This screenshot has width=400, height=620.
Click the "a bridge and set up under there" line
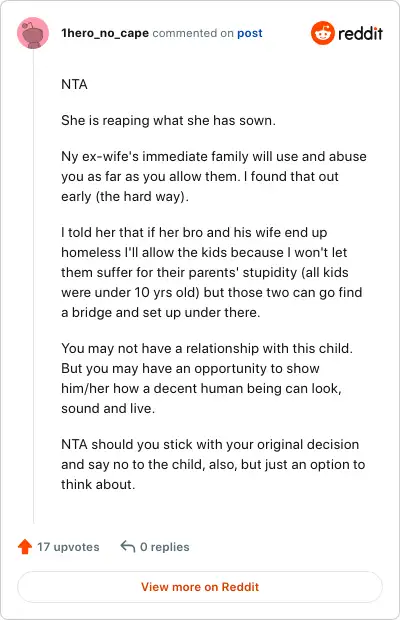point(160,312)
